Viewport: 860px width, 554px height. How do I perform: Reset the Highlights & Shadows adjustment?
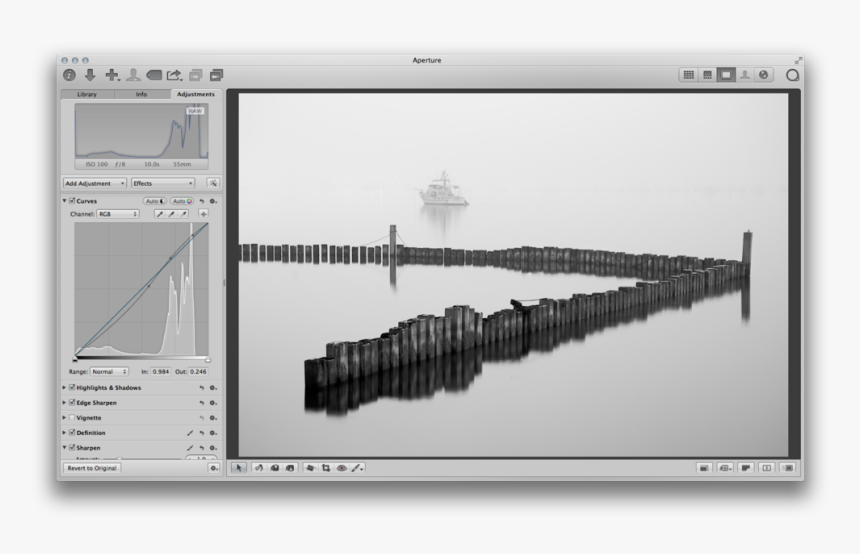coord(202,388)
